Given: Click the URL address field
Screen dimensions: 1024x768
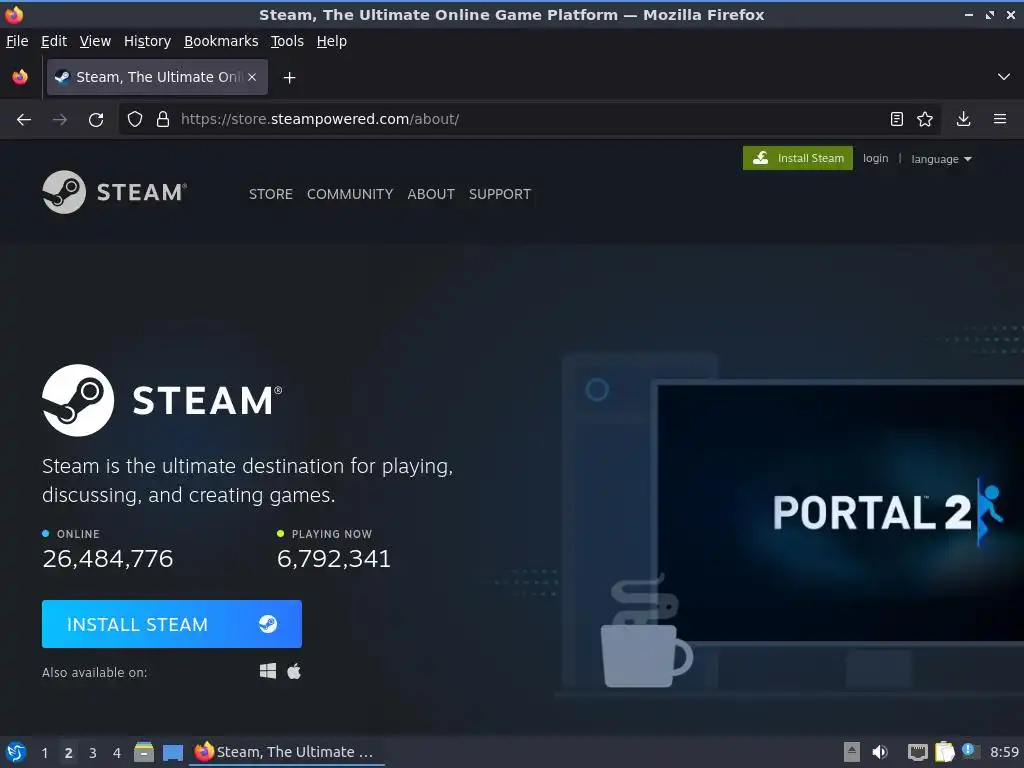Looking at the screenshot, I should (529, 119).
